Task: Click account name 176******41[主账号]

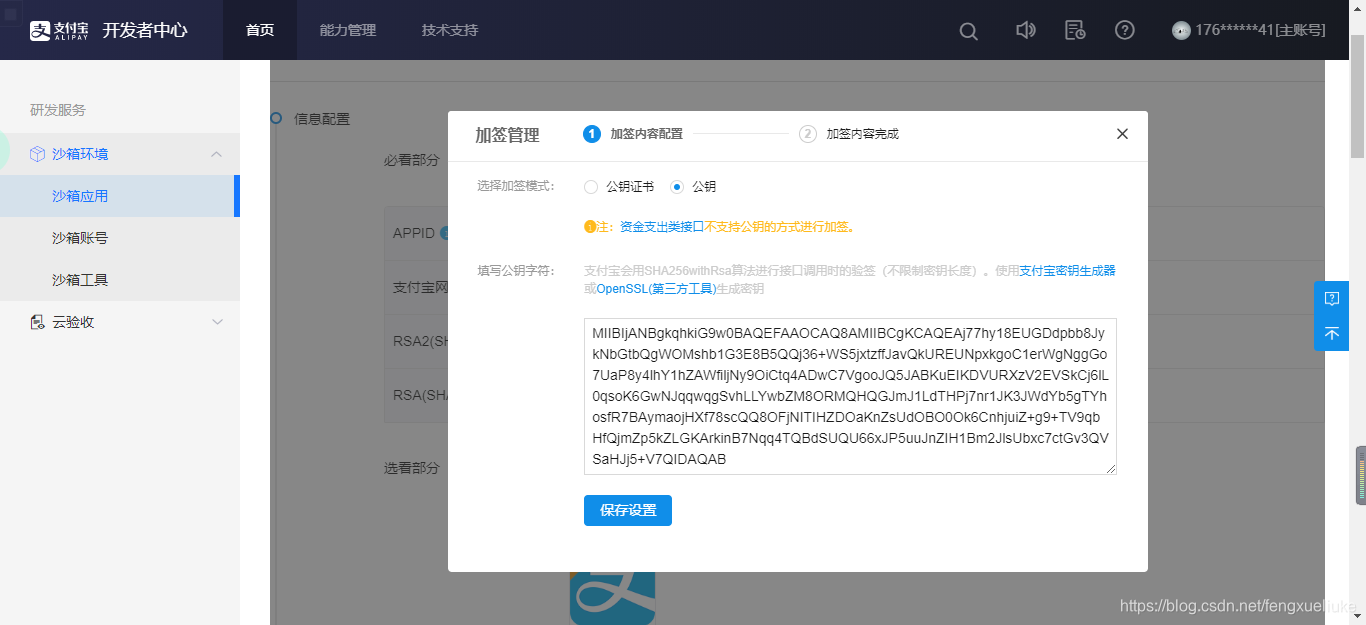Action: pos(1260,30)
